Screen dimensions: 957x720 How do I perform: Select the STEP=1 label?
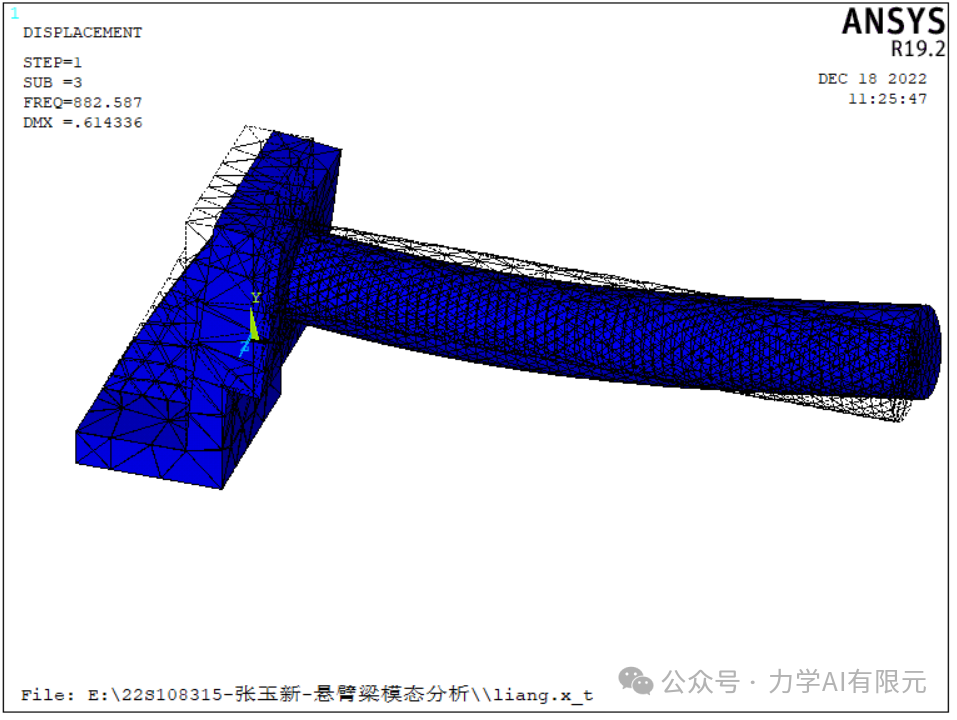click(52, 62)
